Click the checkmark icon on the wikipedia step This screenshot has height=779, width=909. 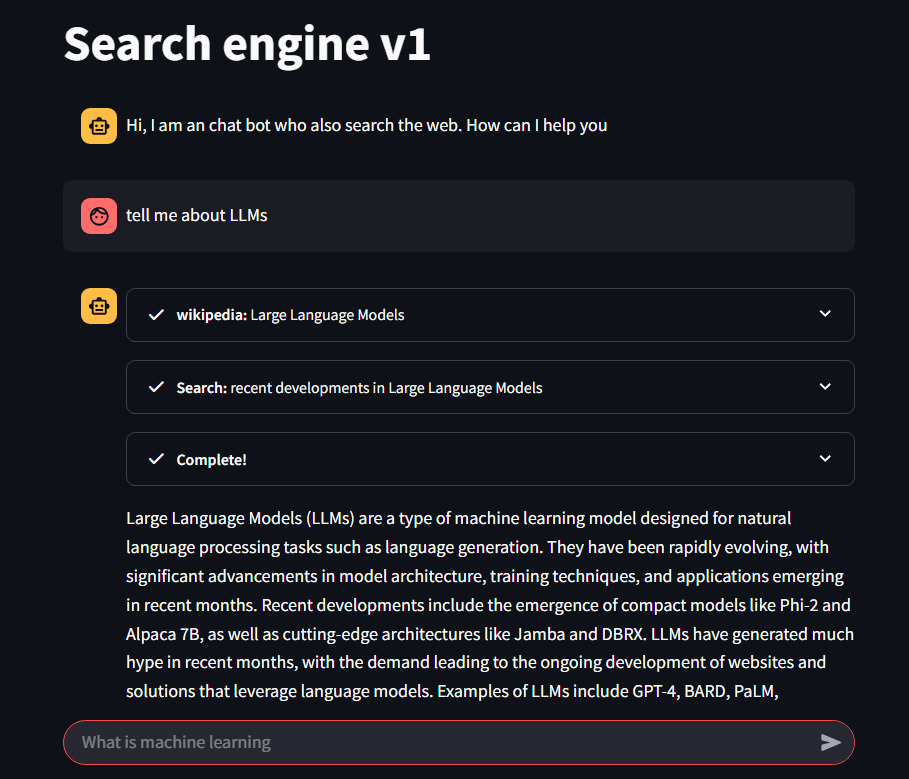[x=155, y=315]
